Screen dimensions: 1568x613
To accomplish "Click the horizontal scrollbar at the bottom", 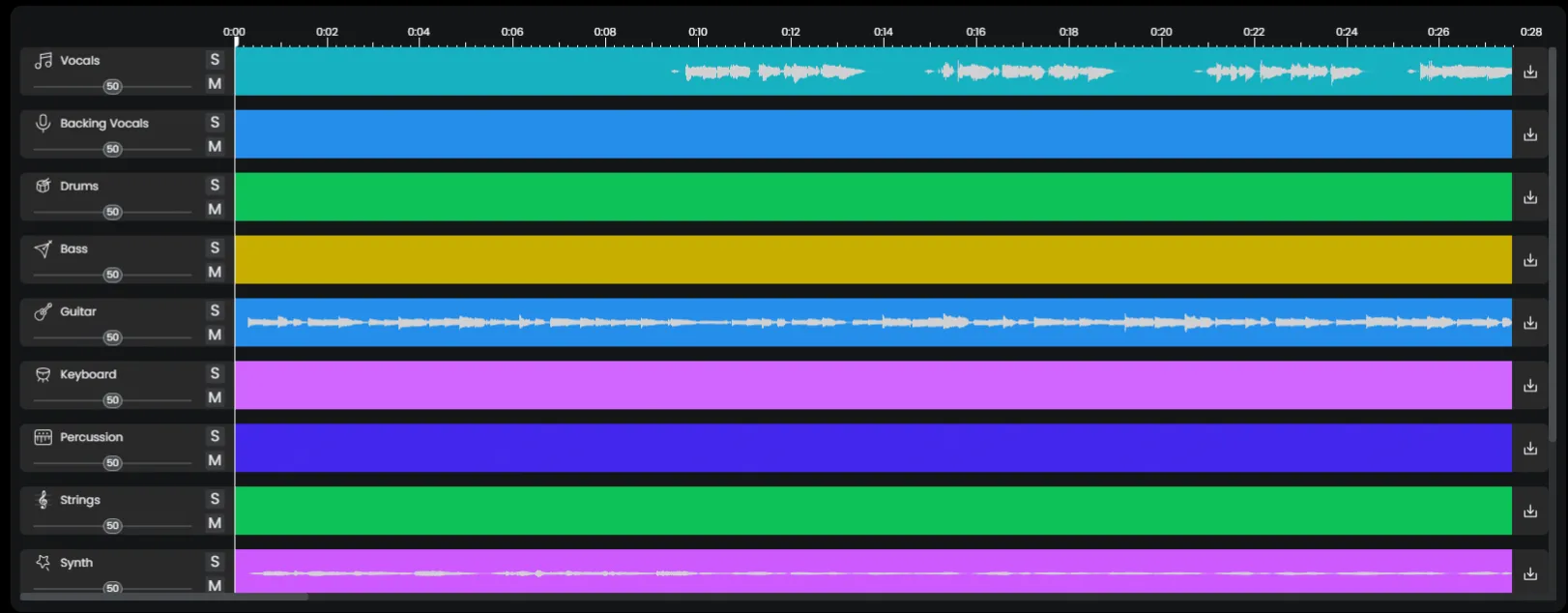I will [x=164, y=597].
